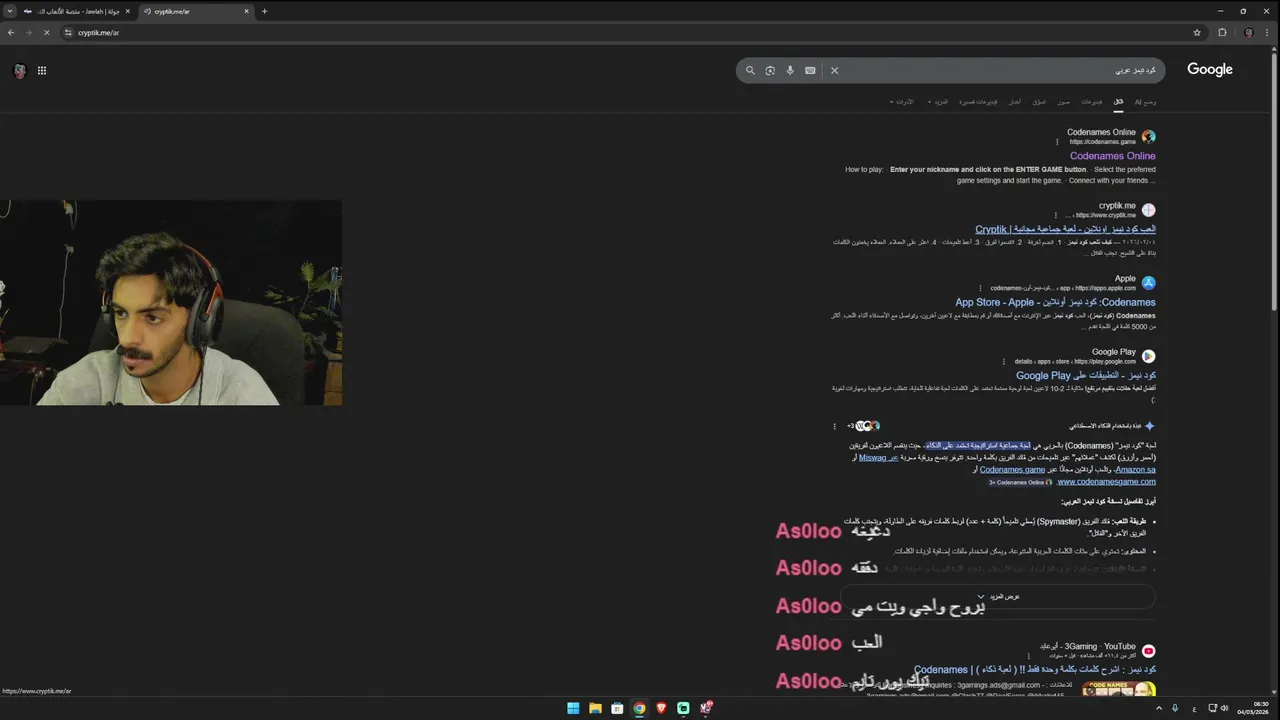1280x720 pixels.
Task: Open options menu for YouTube 3Gaming result
Action: (1028, 656)
